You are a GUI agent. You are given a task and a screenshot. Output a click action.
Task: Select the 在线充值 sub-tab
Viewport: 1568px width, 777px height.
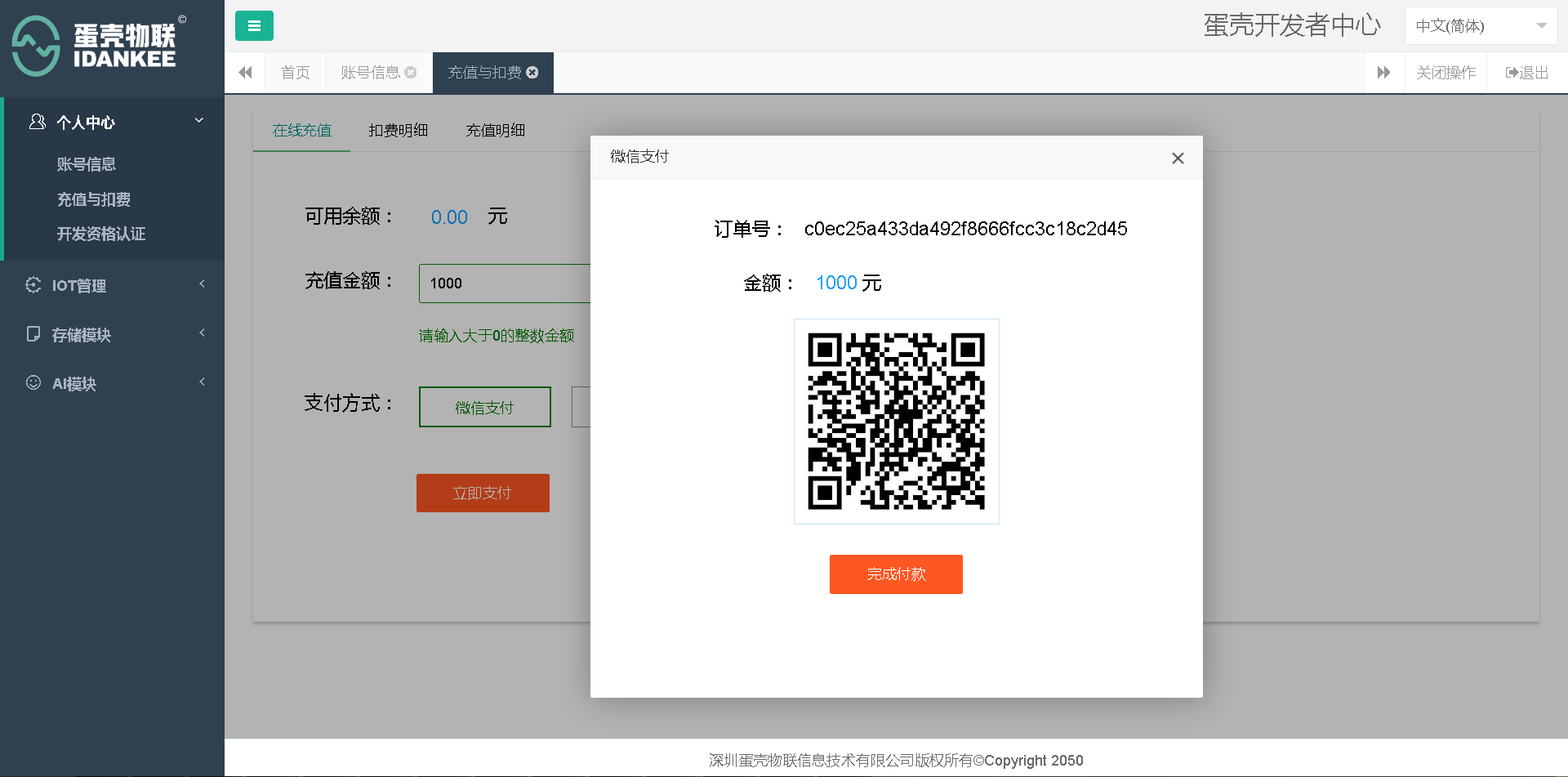point(302,131)
